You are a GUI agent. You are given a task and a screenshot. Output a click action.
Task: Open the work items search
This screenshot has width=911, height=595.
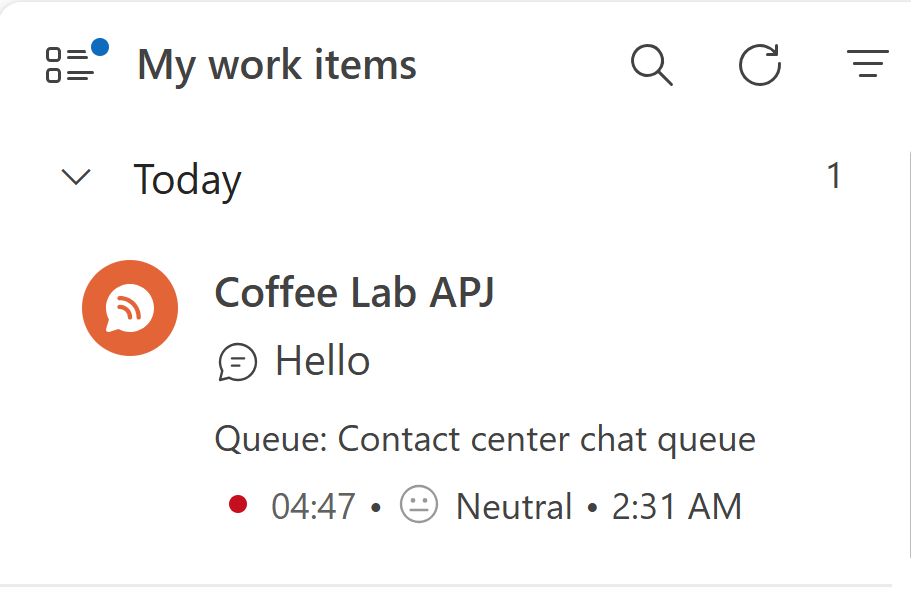(x=651, y=65)
